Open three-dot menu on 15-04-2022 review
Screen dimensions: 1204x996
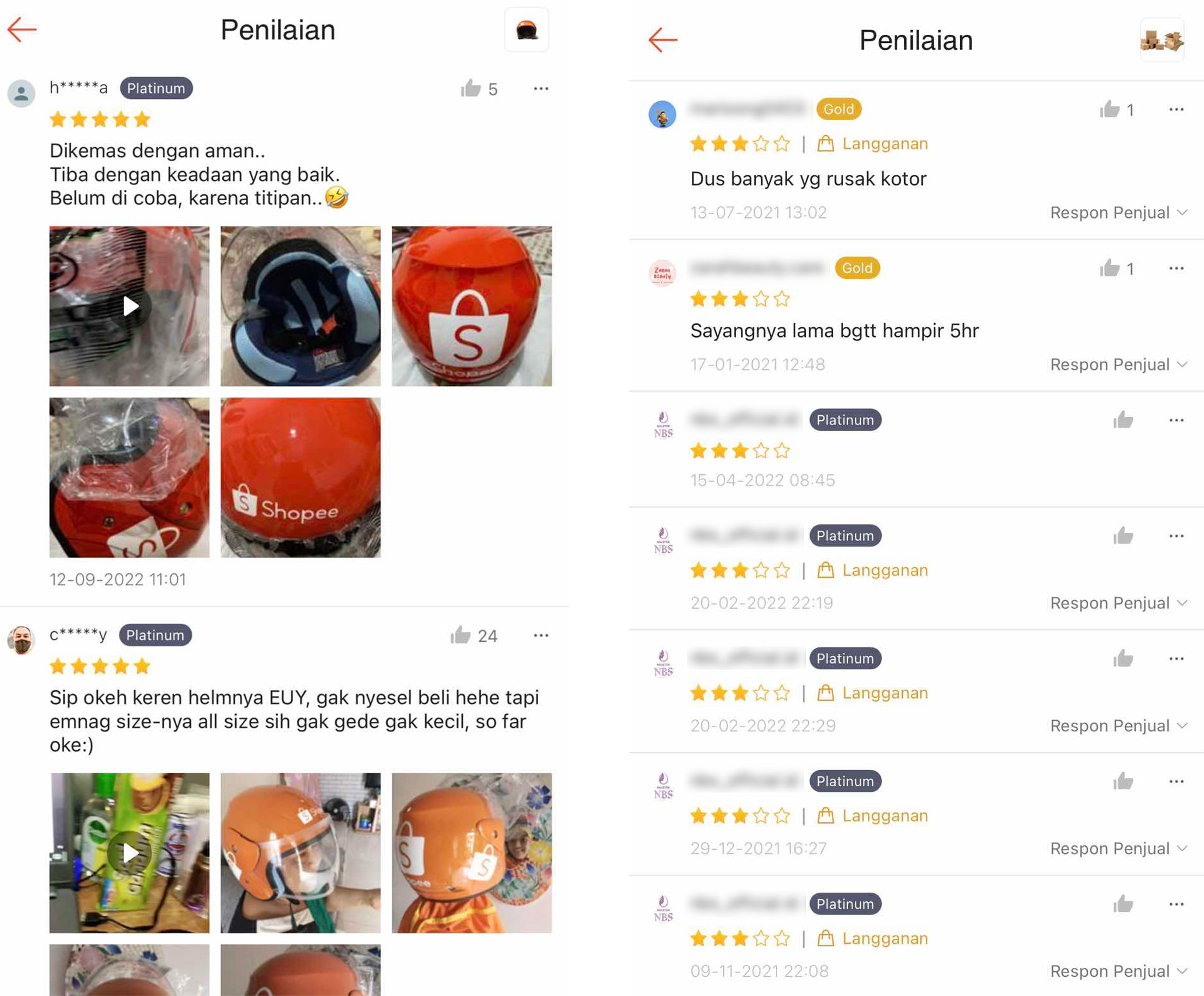point(1176,420)
